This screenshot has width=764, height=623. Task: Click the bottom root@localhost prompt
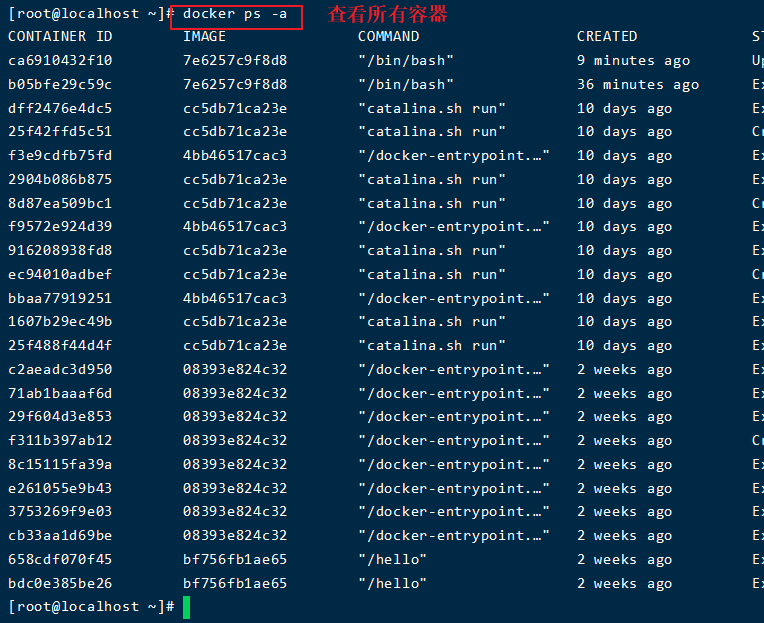tap(92, 606)
